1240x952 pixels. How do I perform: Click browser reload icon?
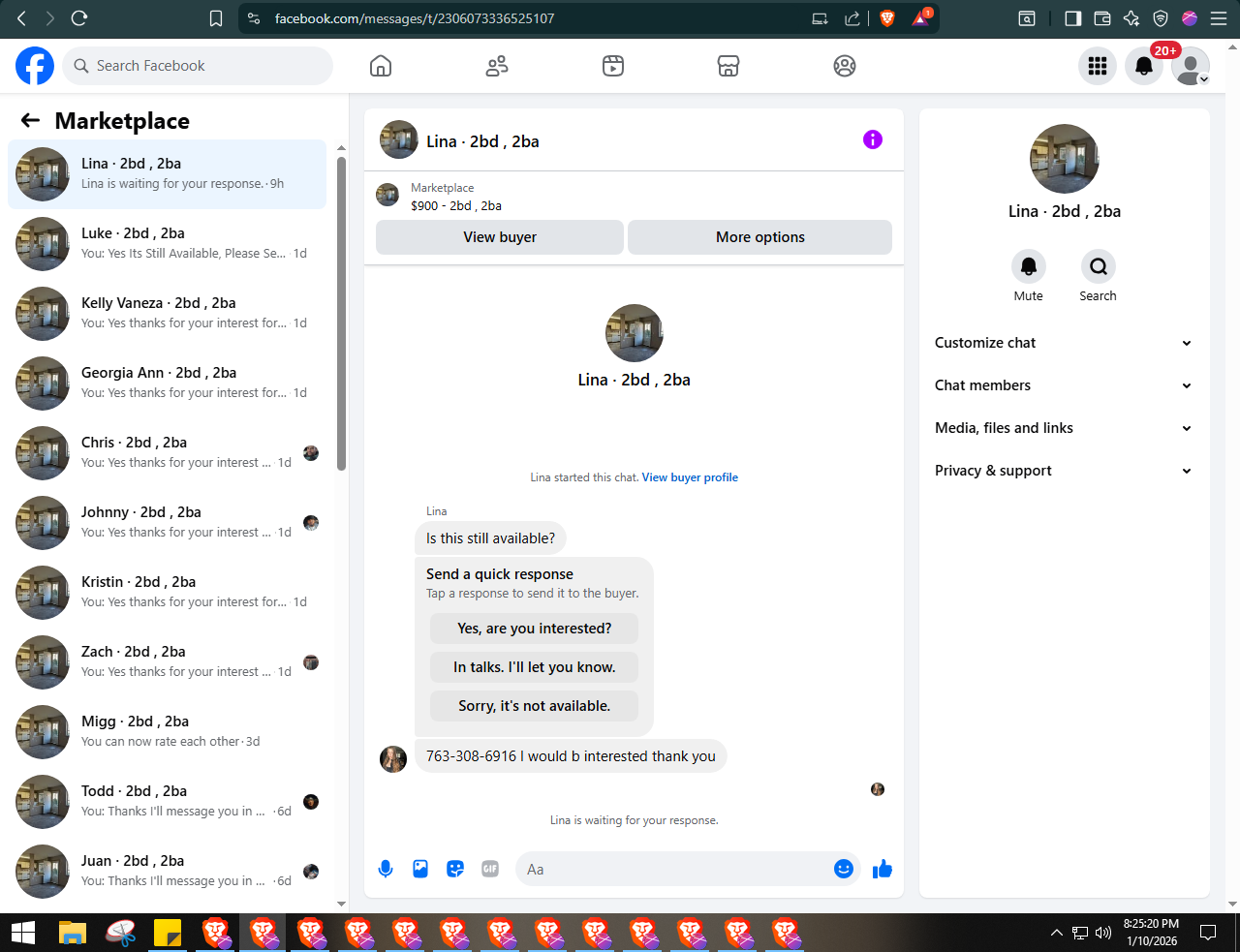tap(79, 18)
